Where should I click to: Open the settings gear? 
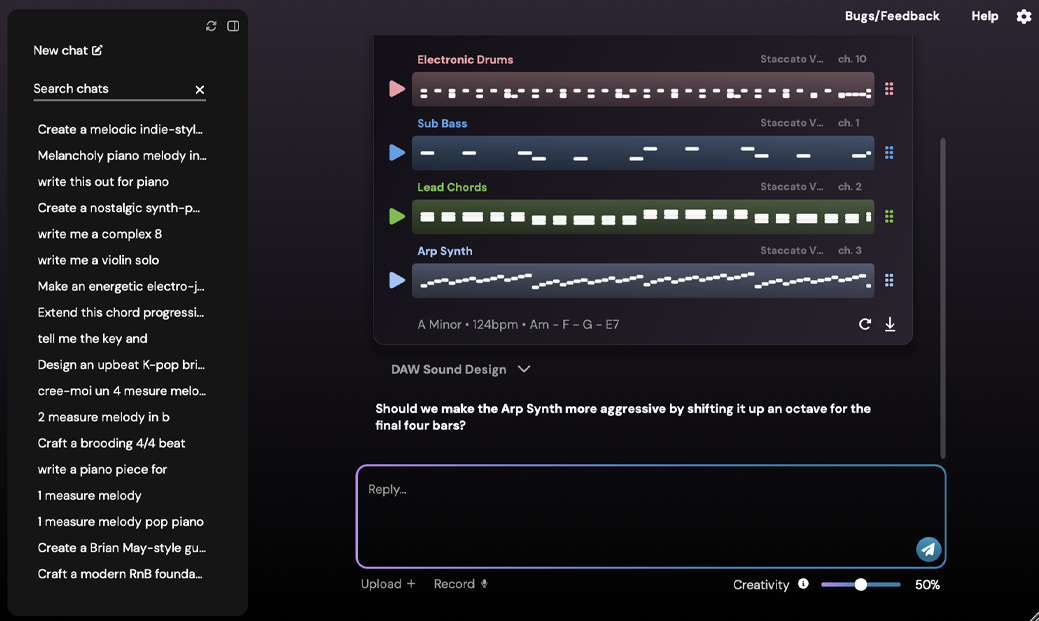[x=1024, y=17]
